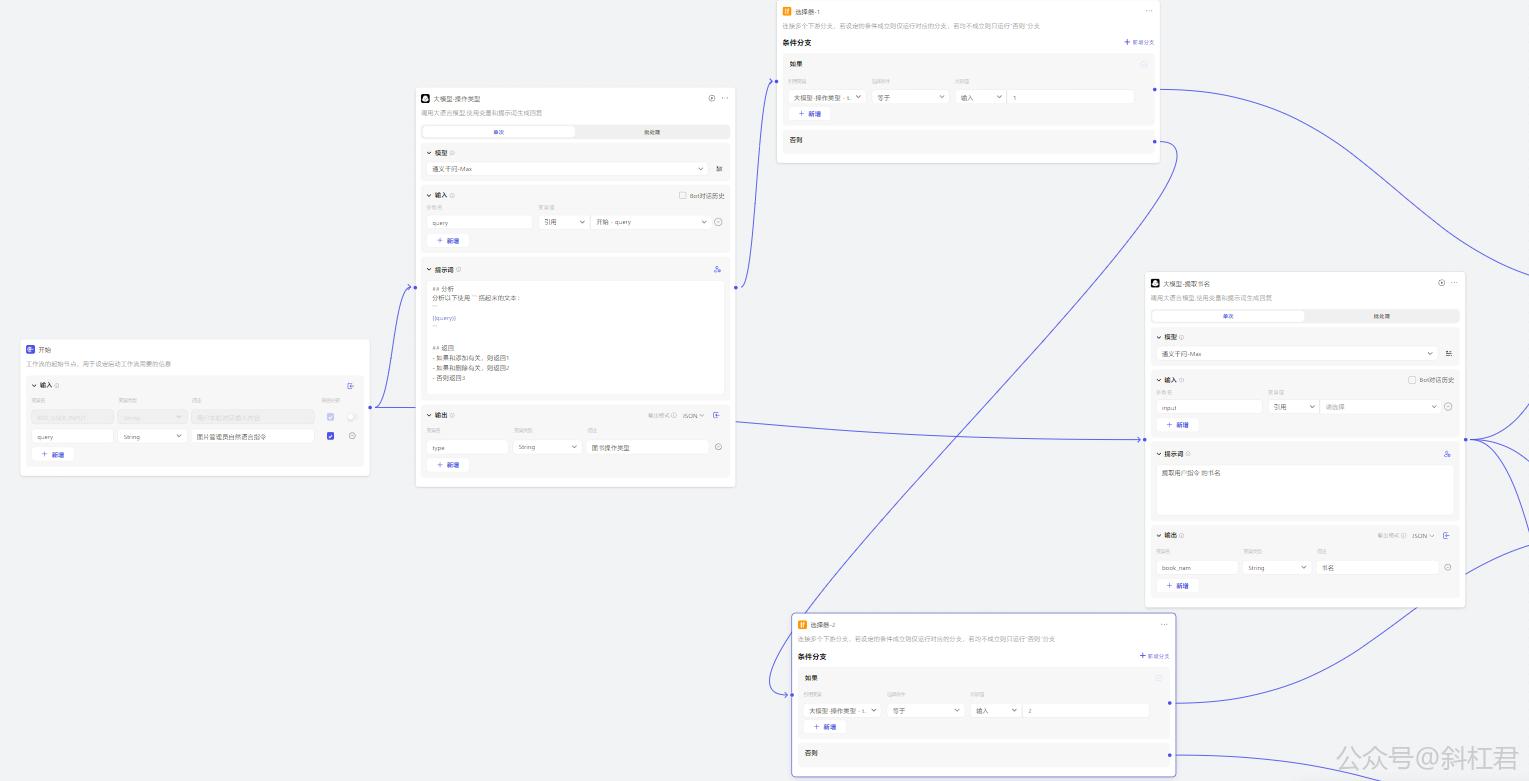Screen dimensions: 1529x781
Task: Select 批处理 tab in 大模型-提取书名 node
Action: pyautogui.click(x=1381, y=316)
